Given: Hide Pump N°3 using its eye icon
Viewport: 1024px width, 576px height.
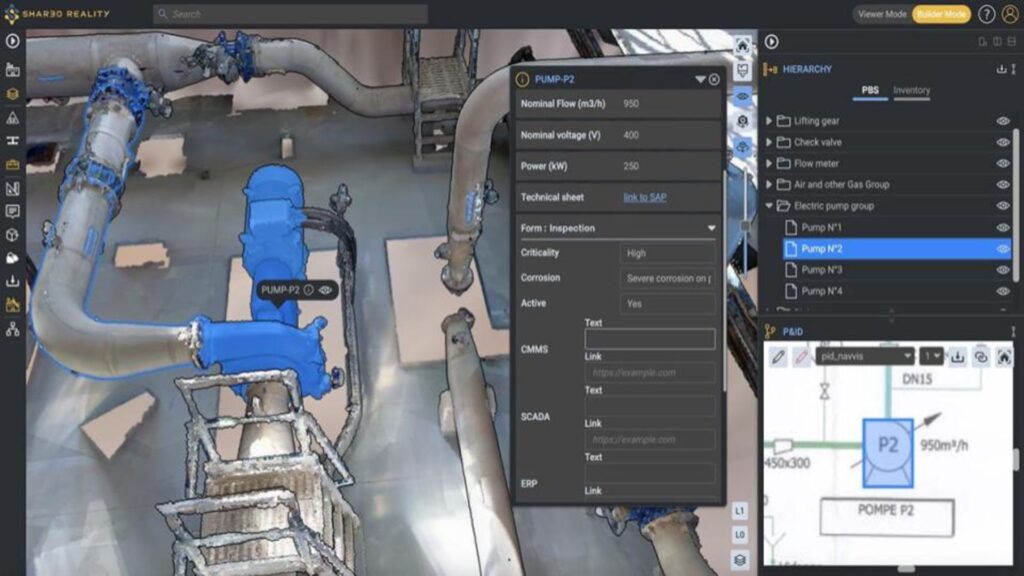Looking at the screenshot, I should coord(1002,270).
